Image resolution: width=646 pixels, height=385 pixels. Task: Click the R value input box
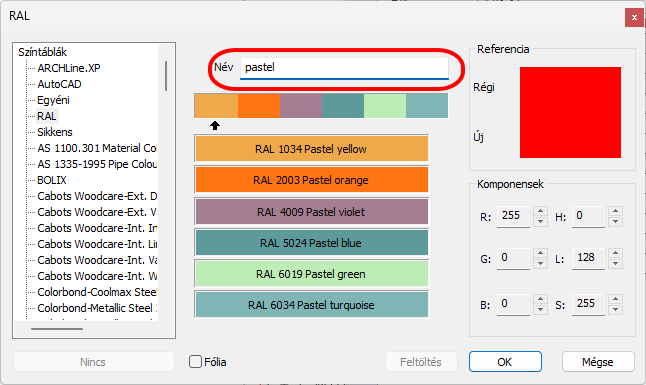point(513,216)
